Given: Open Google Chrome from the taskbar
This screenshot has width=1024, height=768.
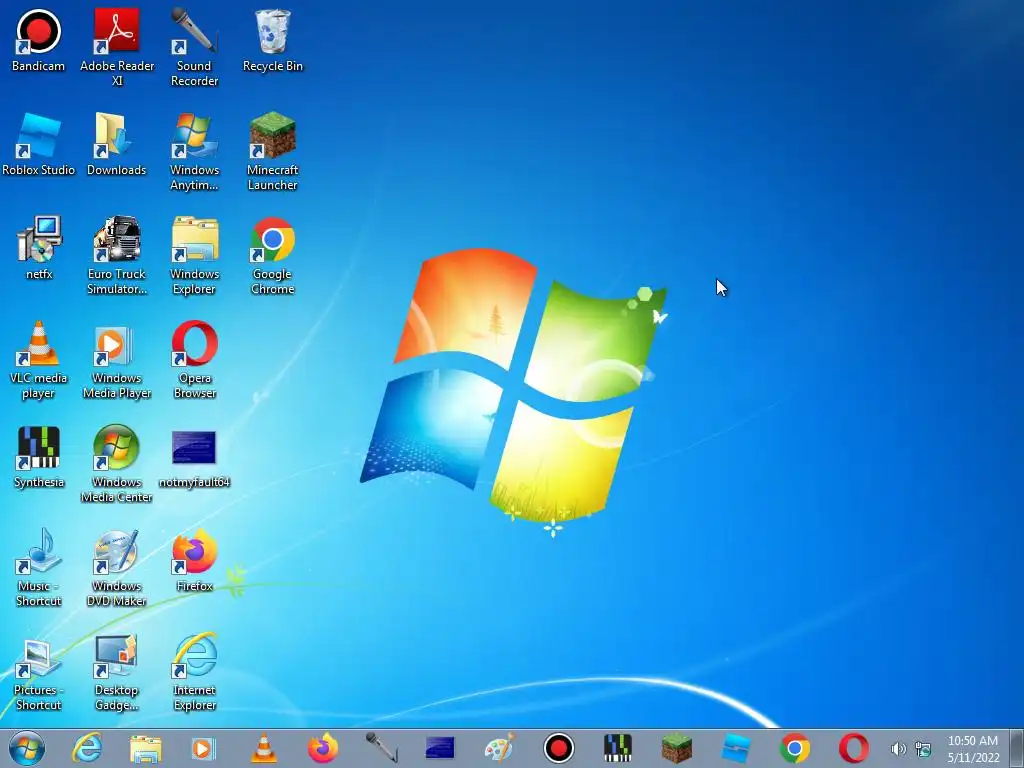Looking at the screenshot, I should pos(795,748).
